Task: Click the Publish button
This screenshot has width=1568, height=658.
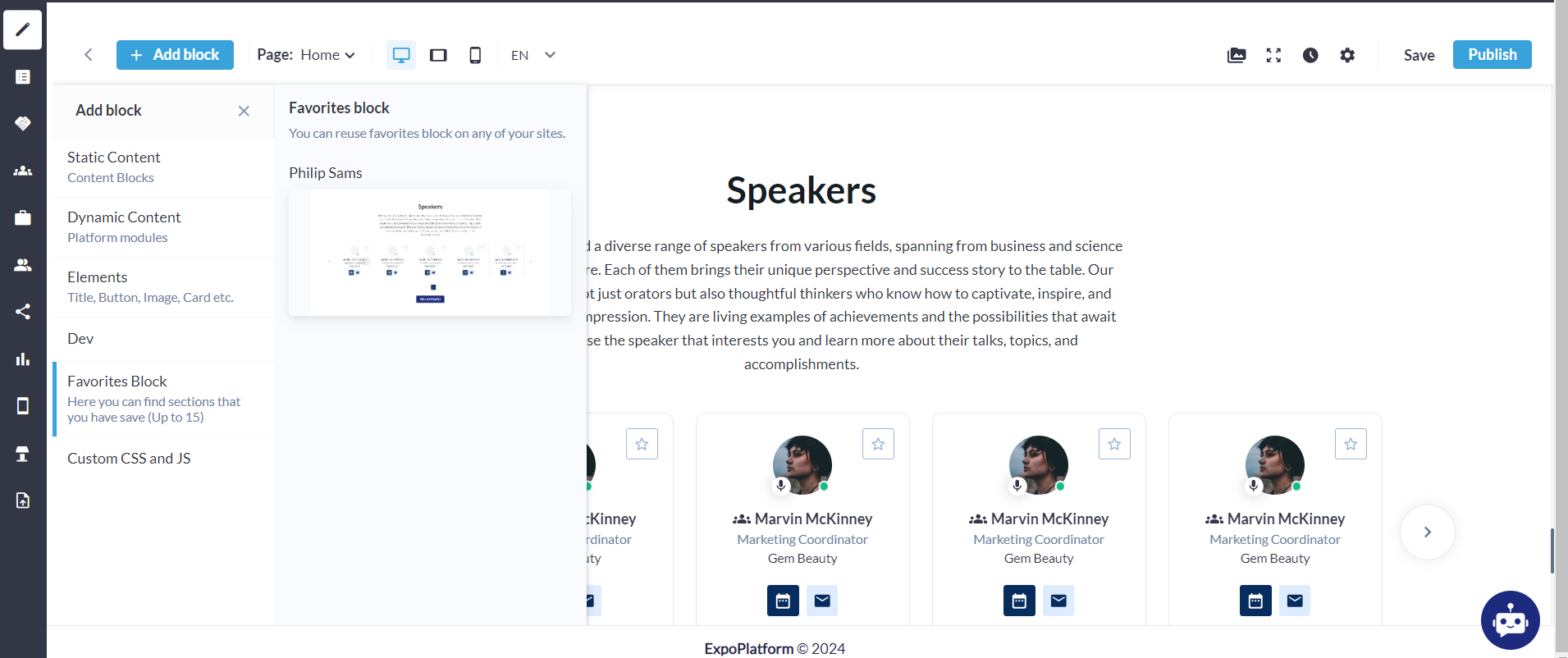Action: click(1492, 55)
